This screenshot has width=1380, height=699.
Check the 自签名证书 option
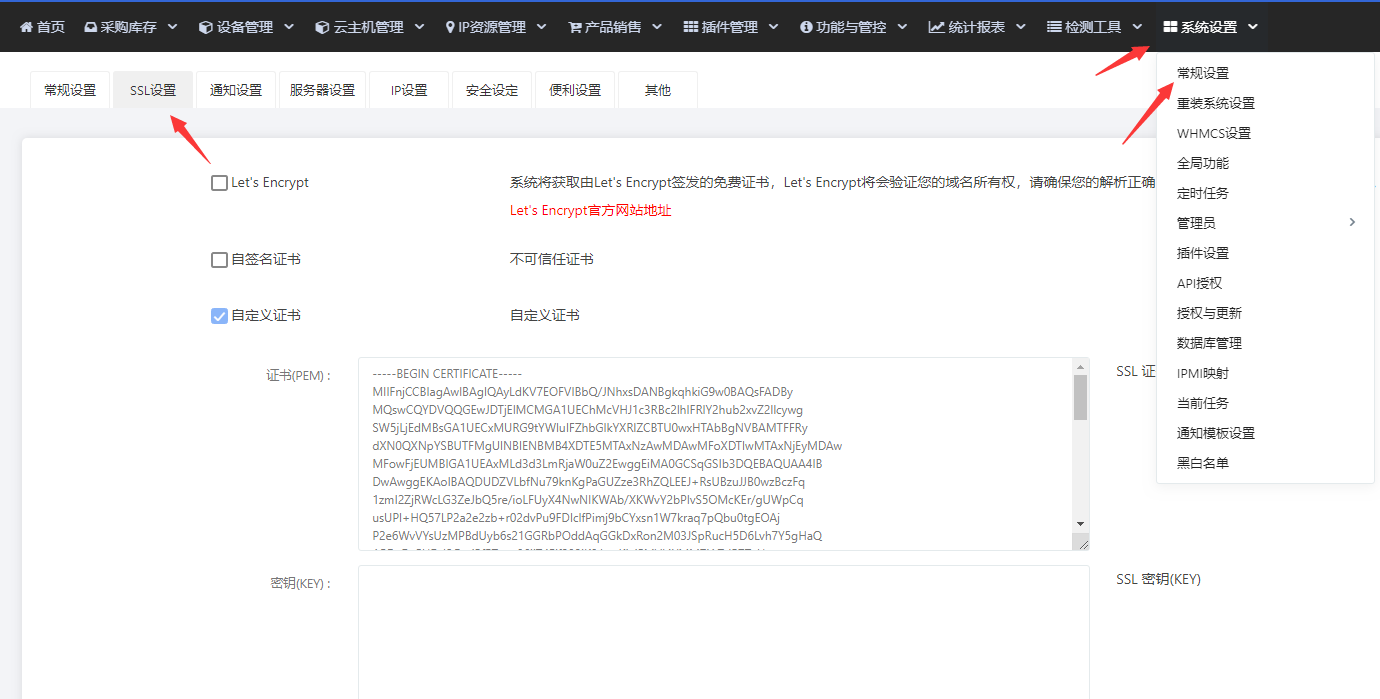click(x=219, y=260)
